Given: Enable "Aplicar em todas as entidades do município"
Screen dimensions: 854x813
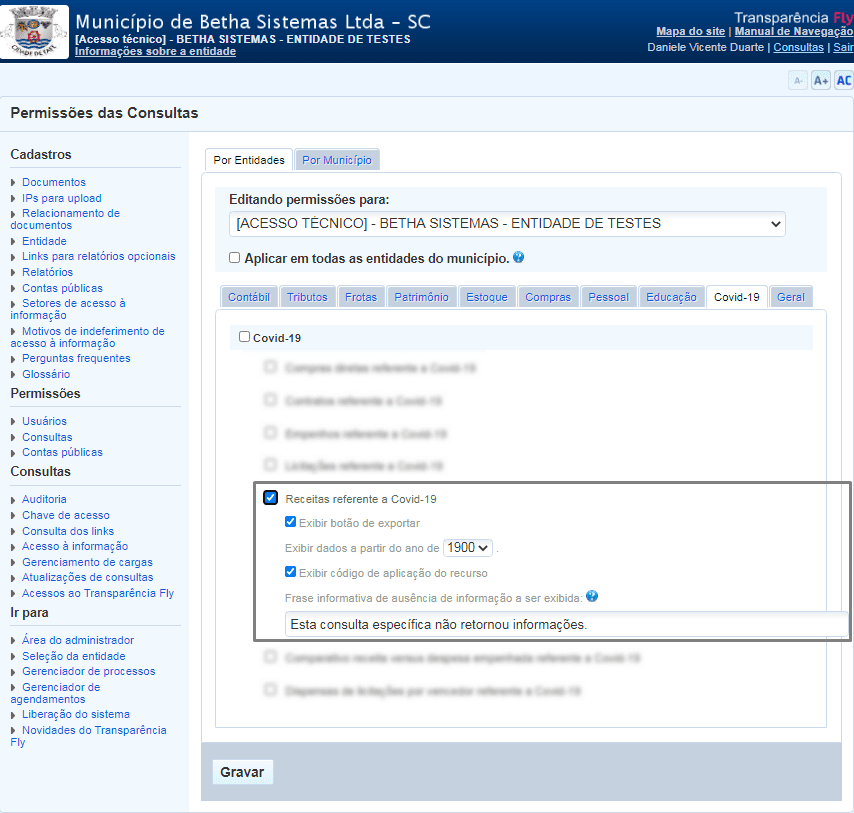Looking at the screenshot, I should point(233,258).
